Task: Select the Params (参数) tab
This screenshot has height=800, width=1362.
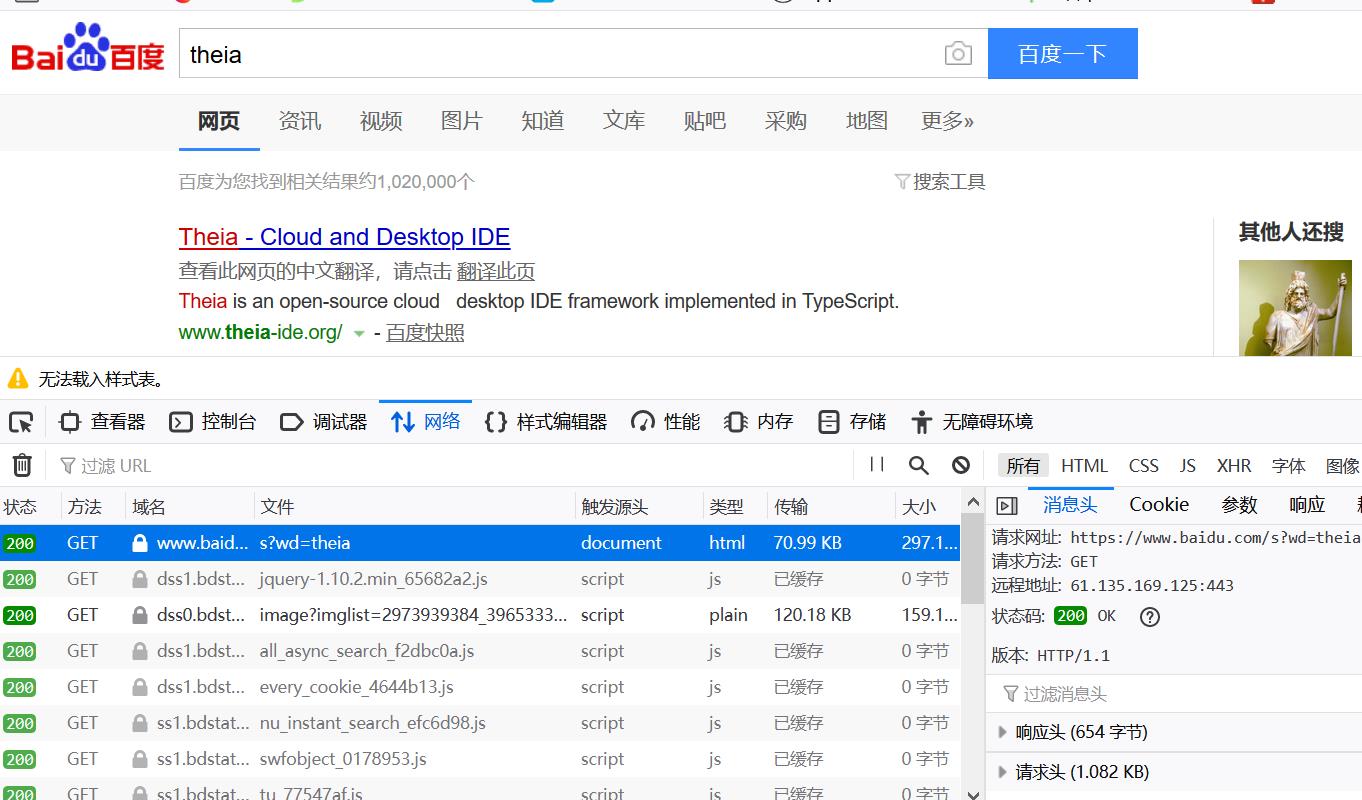Action: tap(1239, 505)
